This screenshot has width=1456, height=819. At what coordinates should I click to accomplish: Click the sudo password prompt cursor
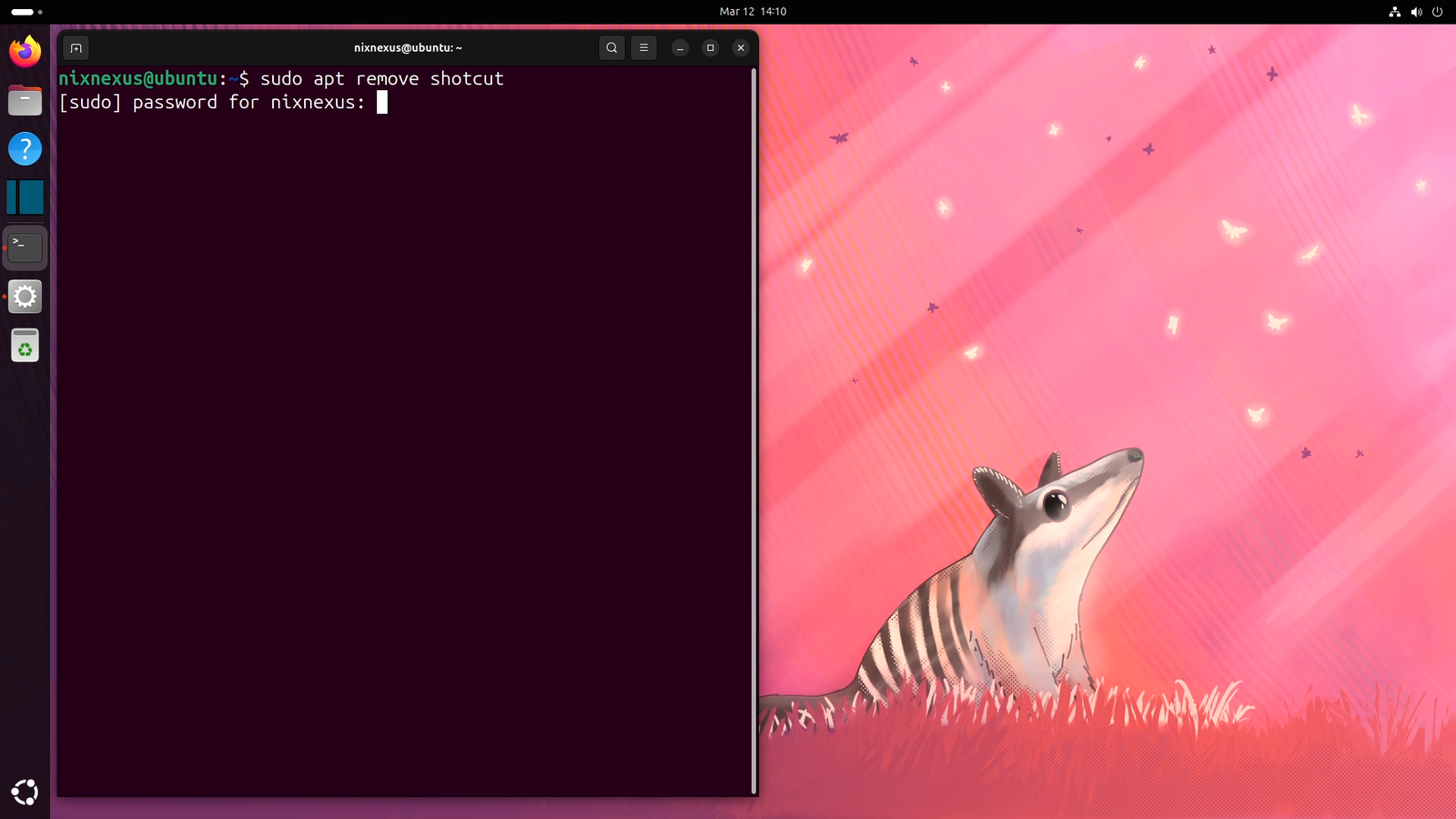coord(381,102)
